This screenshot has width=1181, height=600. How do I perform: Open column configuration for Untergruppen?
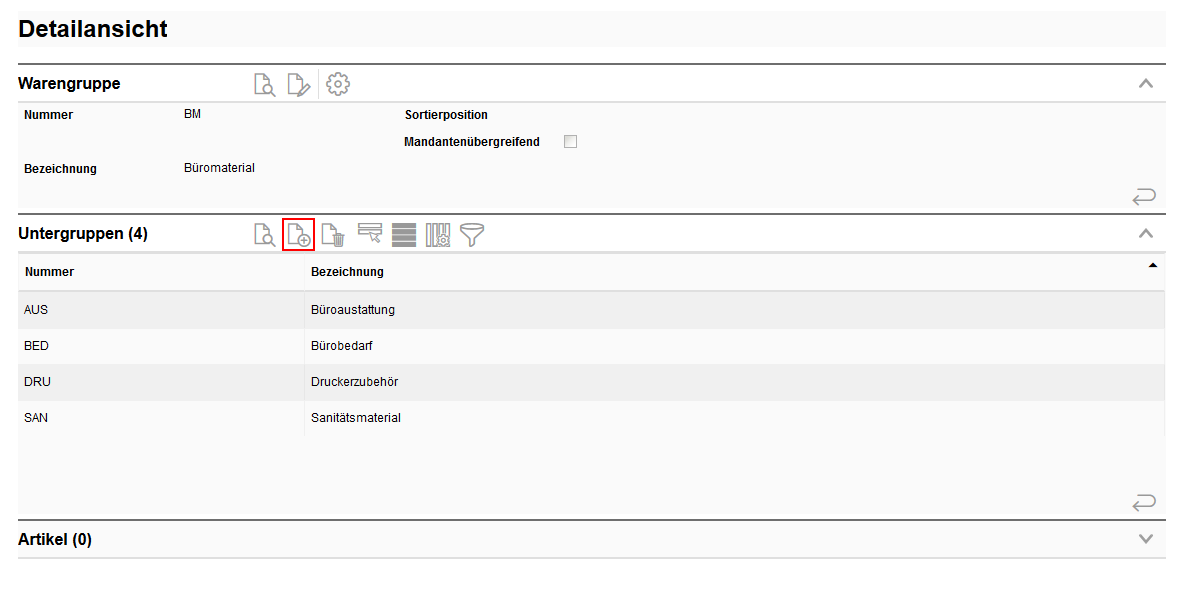click(438, 235)
